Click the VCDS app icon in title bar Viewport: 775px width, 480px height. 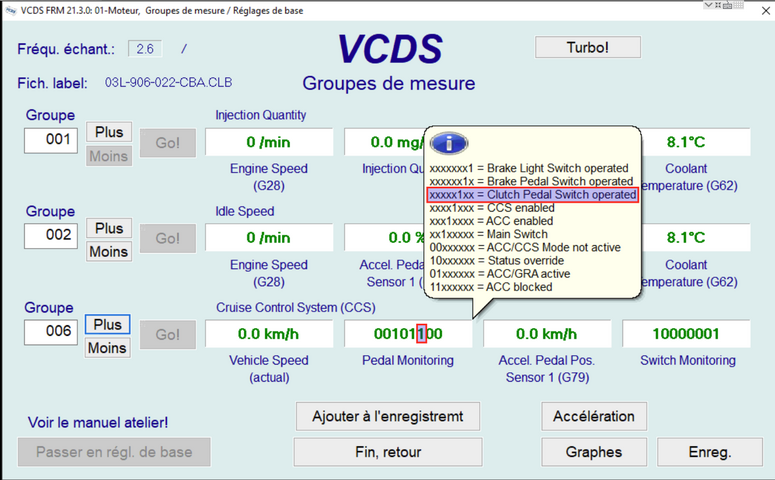11,10
